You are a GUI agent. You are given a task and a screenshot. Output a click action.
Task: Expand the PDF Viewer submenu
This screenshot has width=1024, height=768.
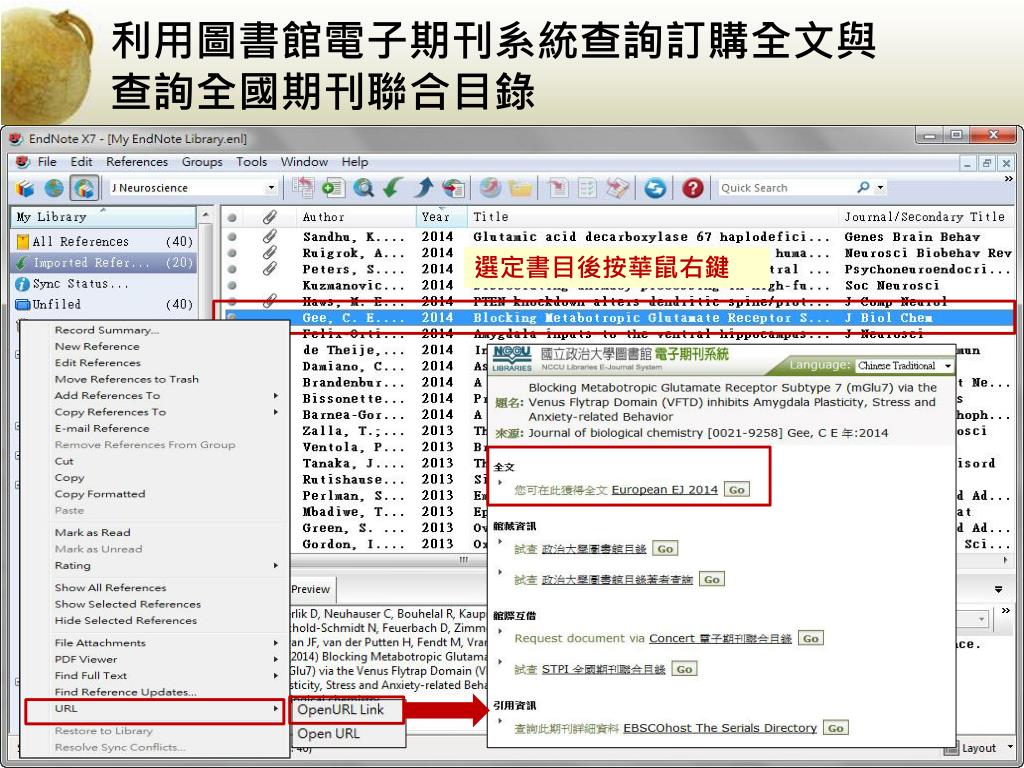[167, 660]
